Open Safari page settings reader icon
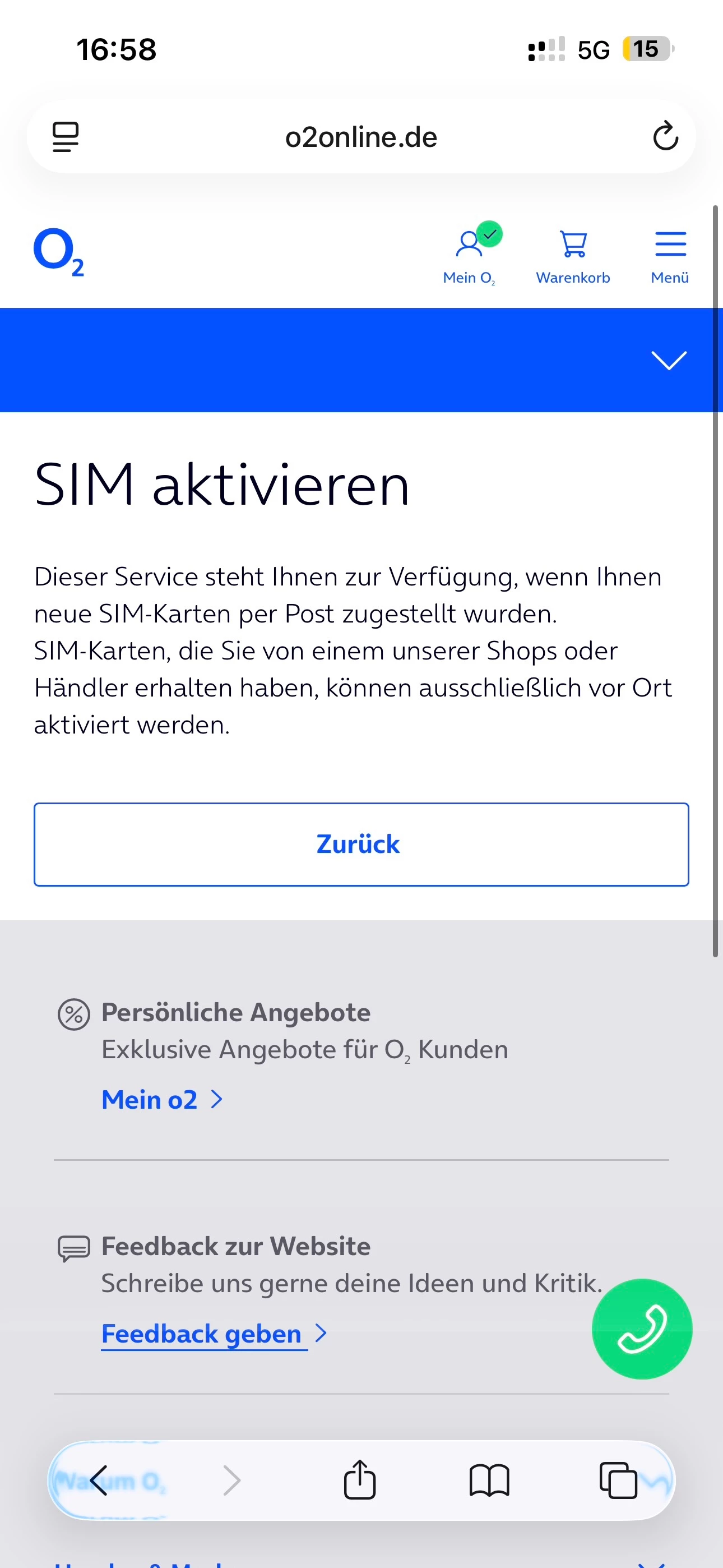Viewport: 723px width, 1568px height. [x=65, y=136]
